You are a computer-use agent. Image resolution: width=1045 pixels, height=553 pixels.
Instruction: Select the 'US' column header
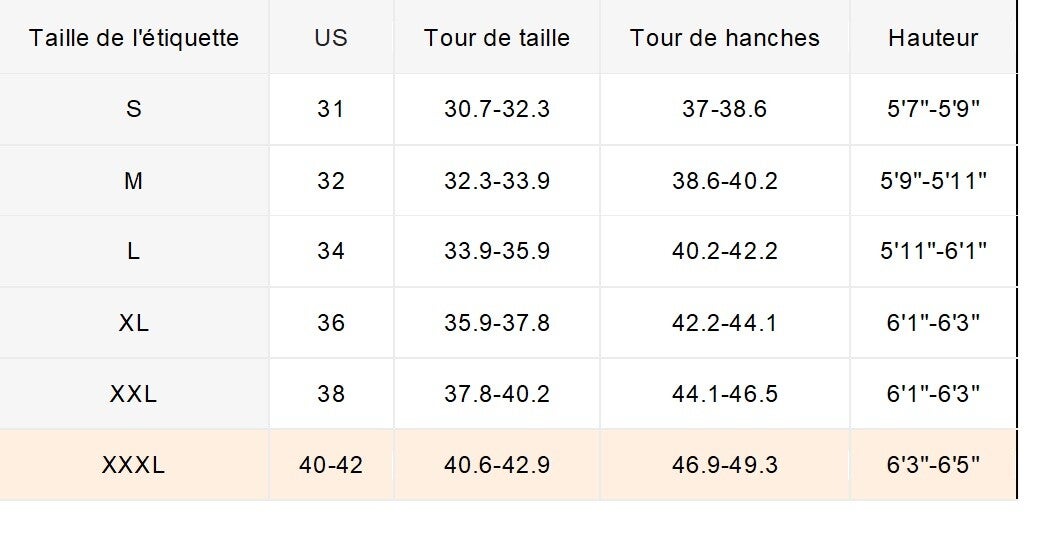(331, 38)
